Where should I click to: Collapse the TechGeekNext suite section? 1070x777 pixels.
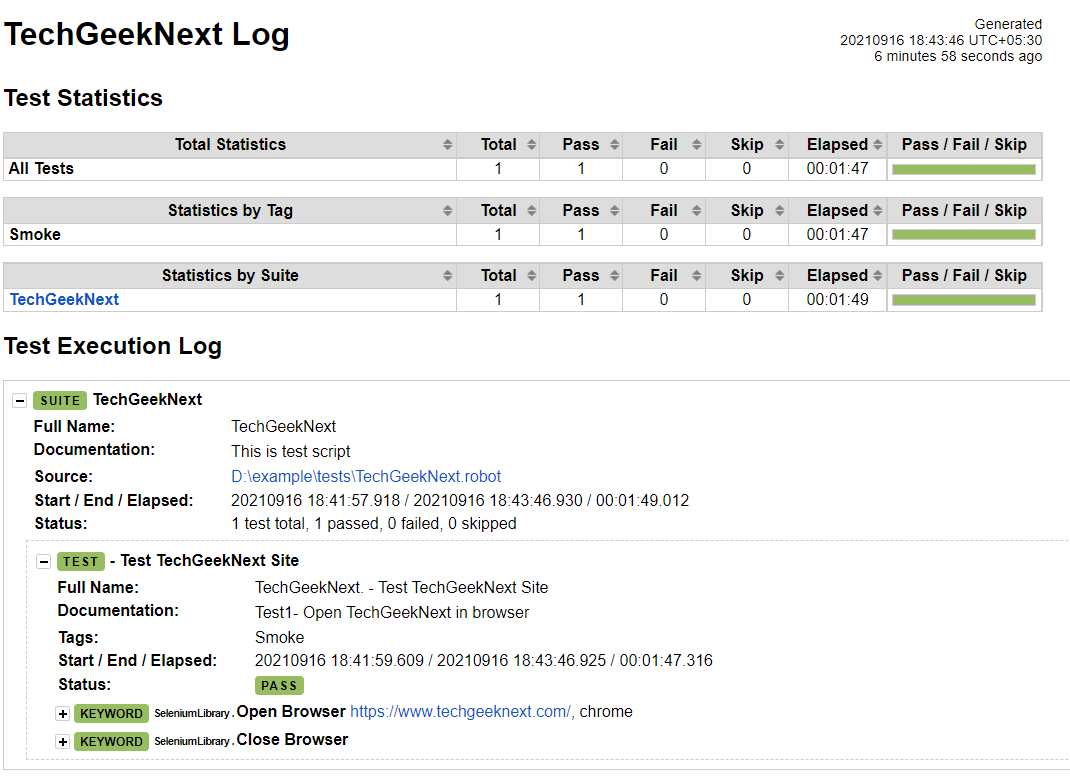20,401
